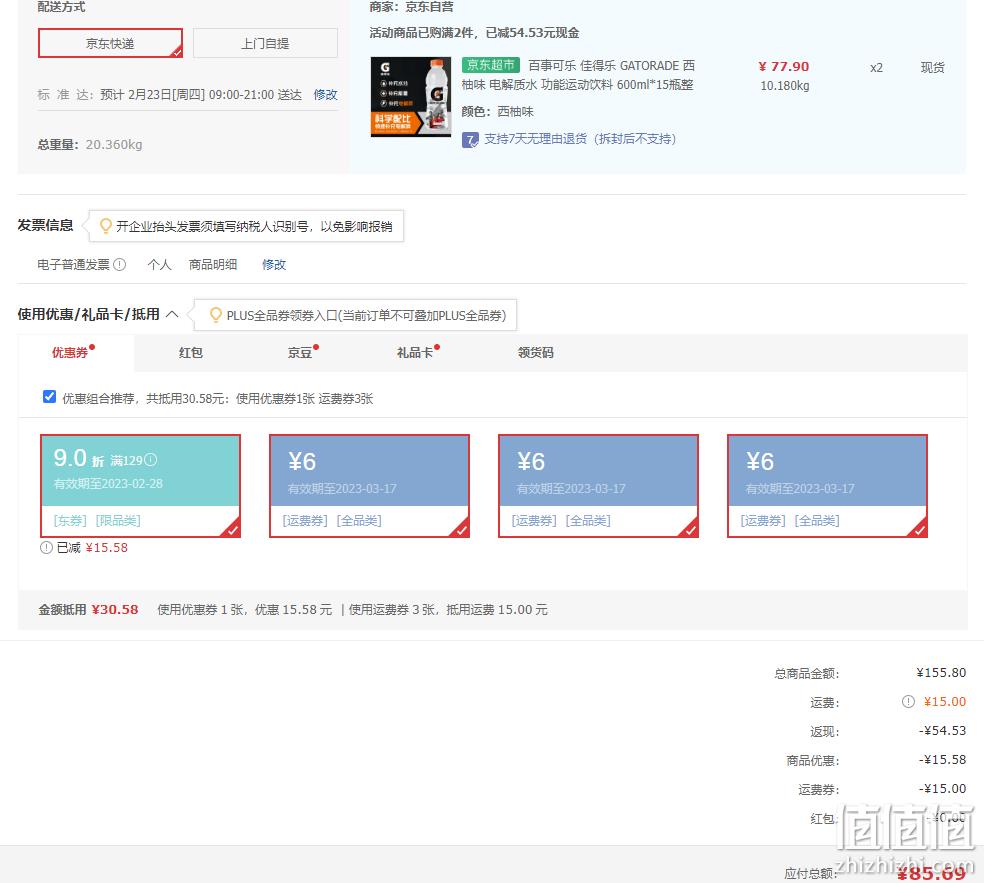Click the 京东超市 green tag
The width and height of the screenshot is (984, 883).
pyautogui.click(x=491, y=65)
